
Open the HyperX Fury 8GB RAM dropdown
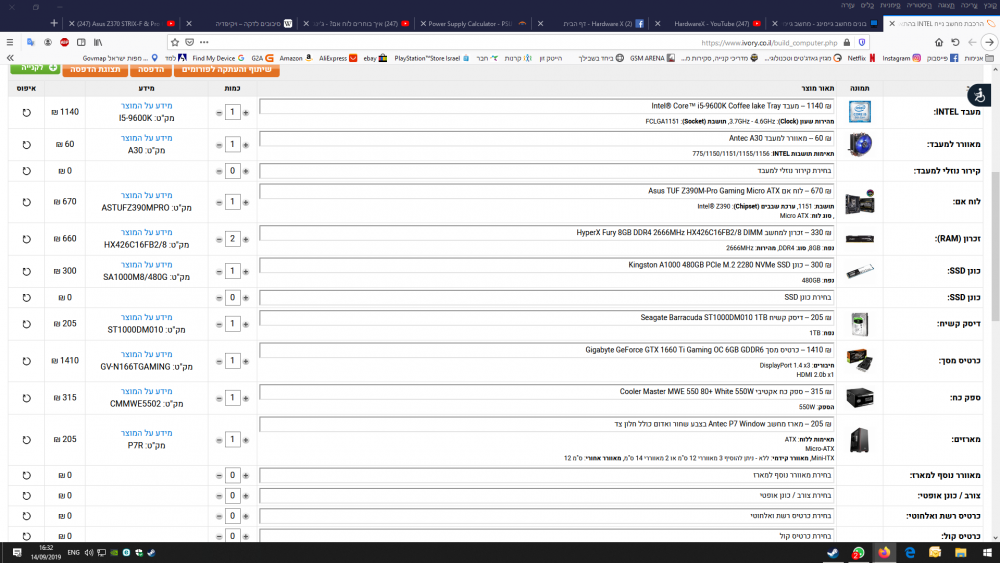547,233
